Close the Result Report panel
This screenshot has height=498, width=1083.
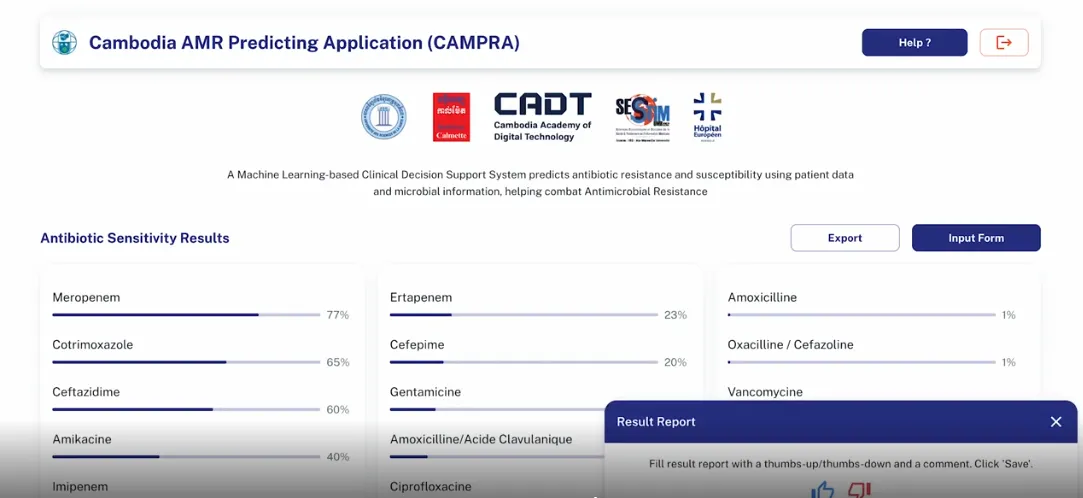(1055, 422)
